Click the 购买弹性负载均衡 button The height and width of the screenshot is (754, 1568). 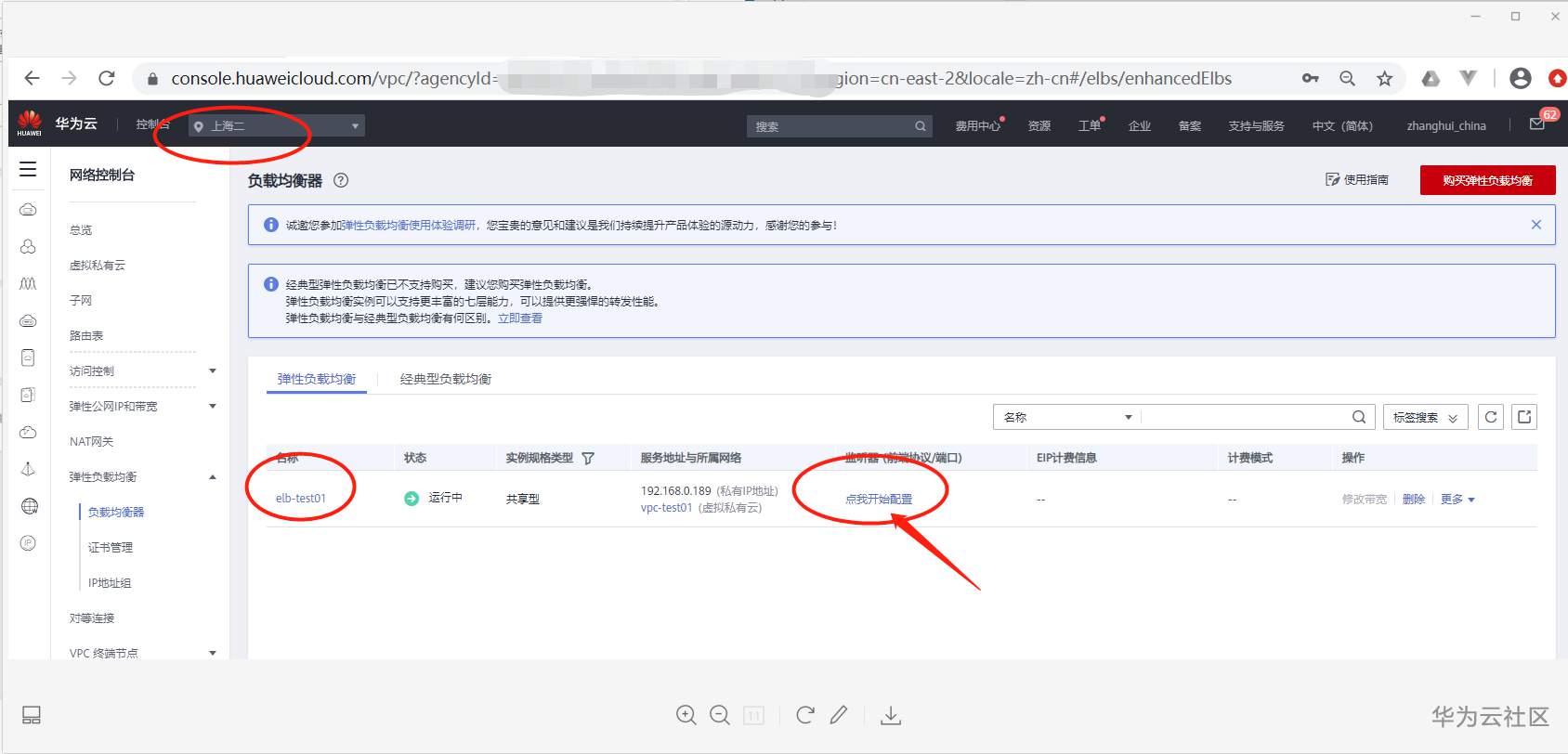pos(1487,180)
